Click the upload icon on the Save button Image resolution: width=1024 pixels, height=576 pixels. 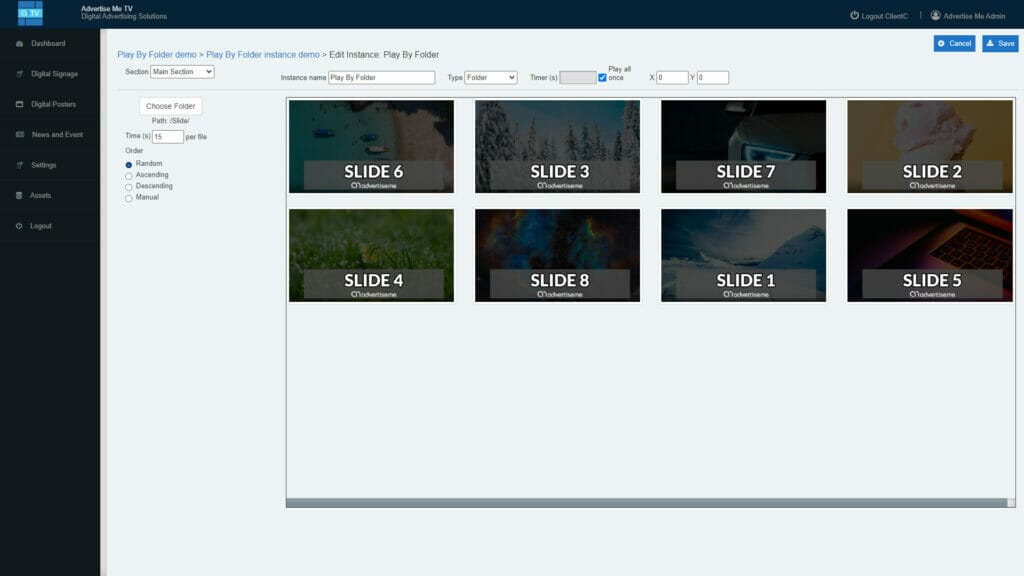pos(988,43)
